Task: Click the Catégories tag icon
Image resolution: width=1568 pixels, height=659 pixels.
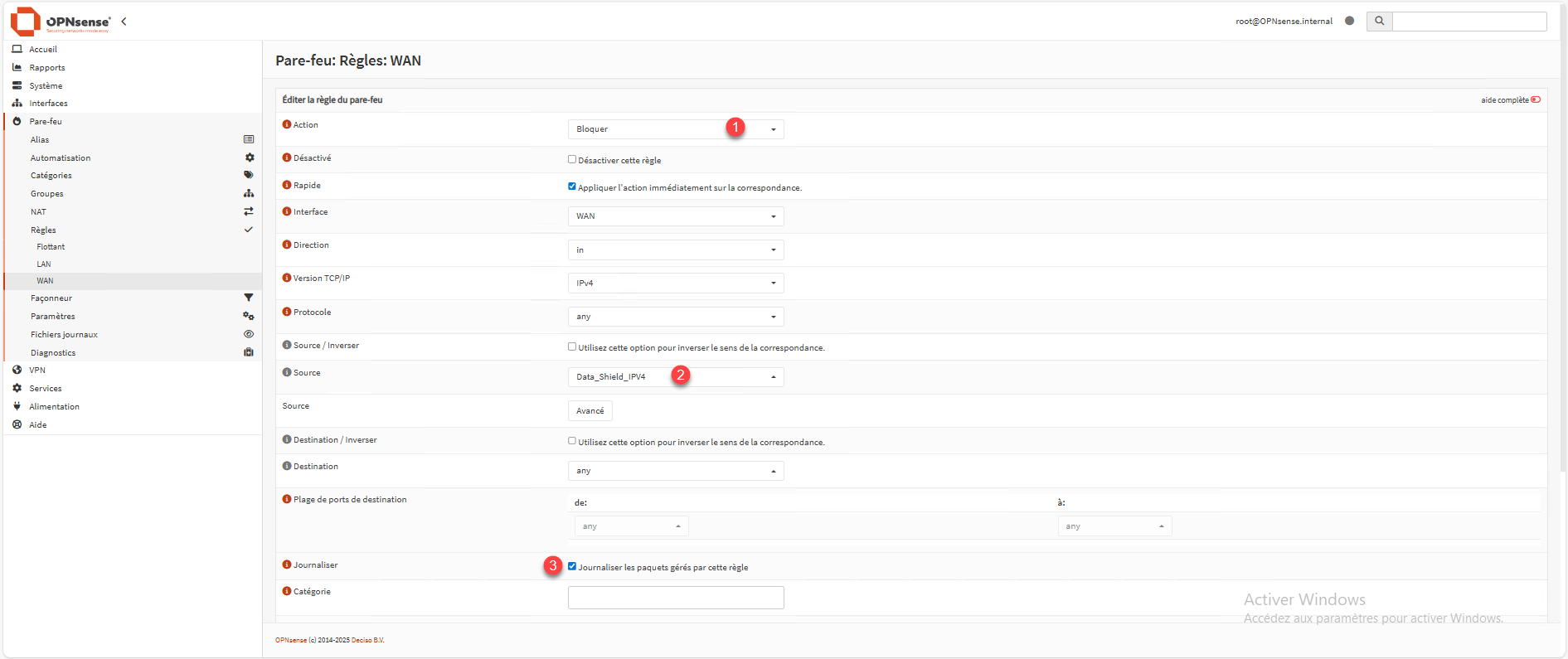Action: point(249,175)
